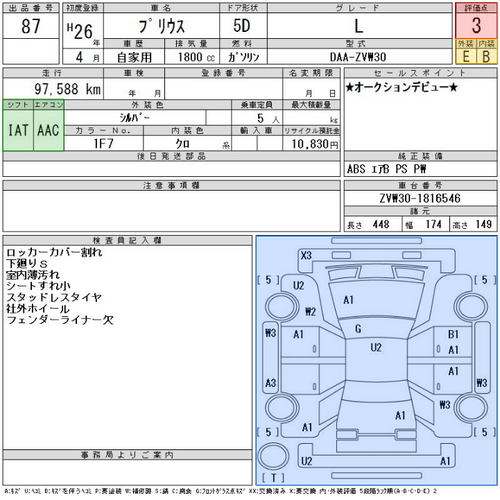Image resolution: width=500 pixels, height=500 pixels.
Task: Click the A3 mark on left rear side
Action: pyautogui.click(x=271, y=383)
